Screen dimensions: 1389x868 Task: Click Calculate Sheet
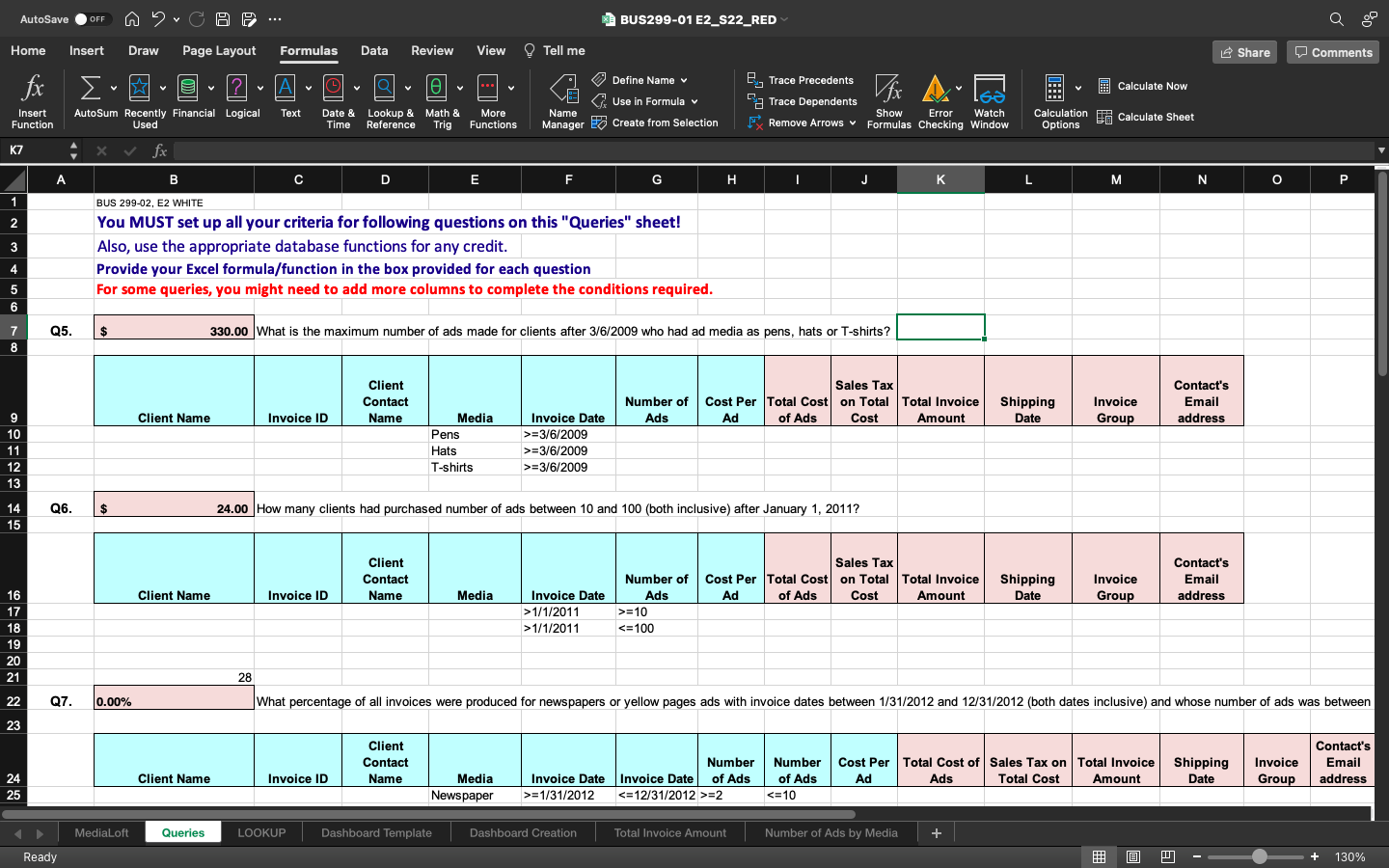coord(1146,117)
